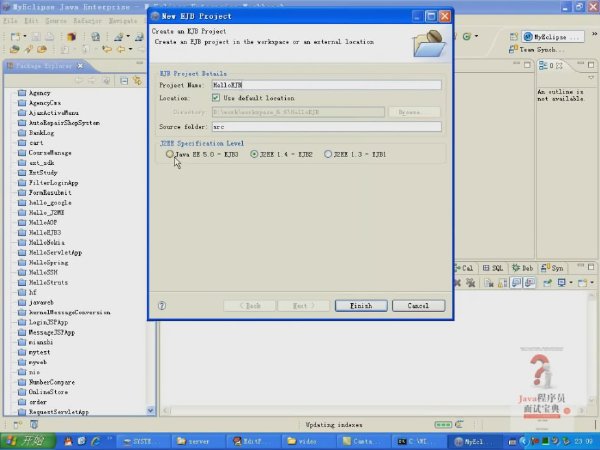Image resolution: width=600 pixels, height=450 pixels.
Task: Select AutoRepairShopSystem project in tree
Action: point(59,122)
